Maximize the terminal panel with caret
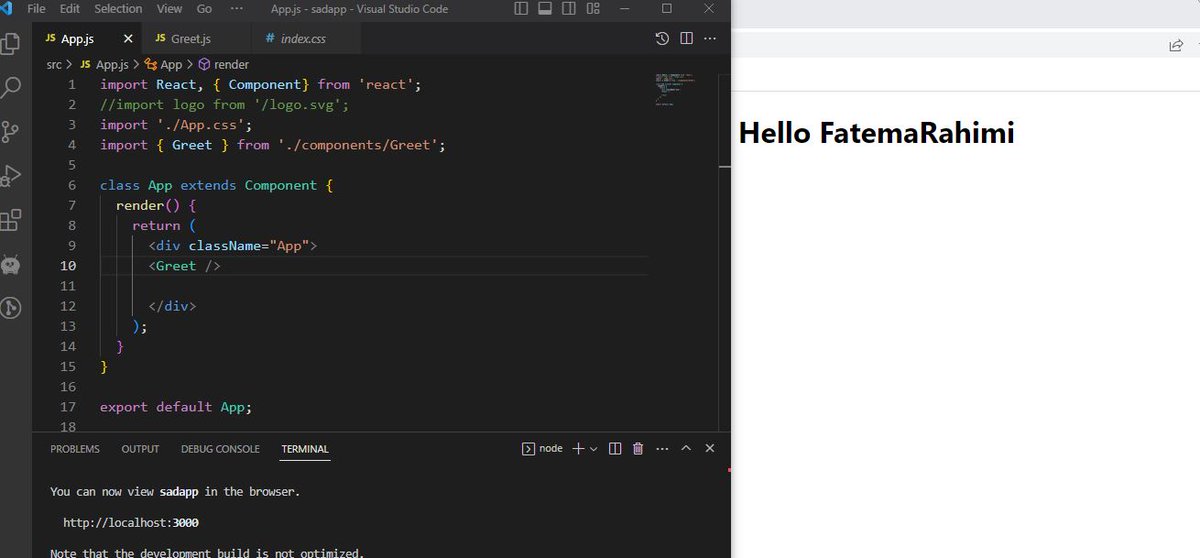 686,449
